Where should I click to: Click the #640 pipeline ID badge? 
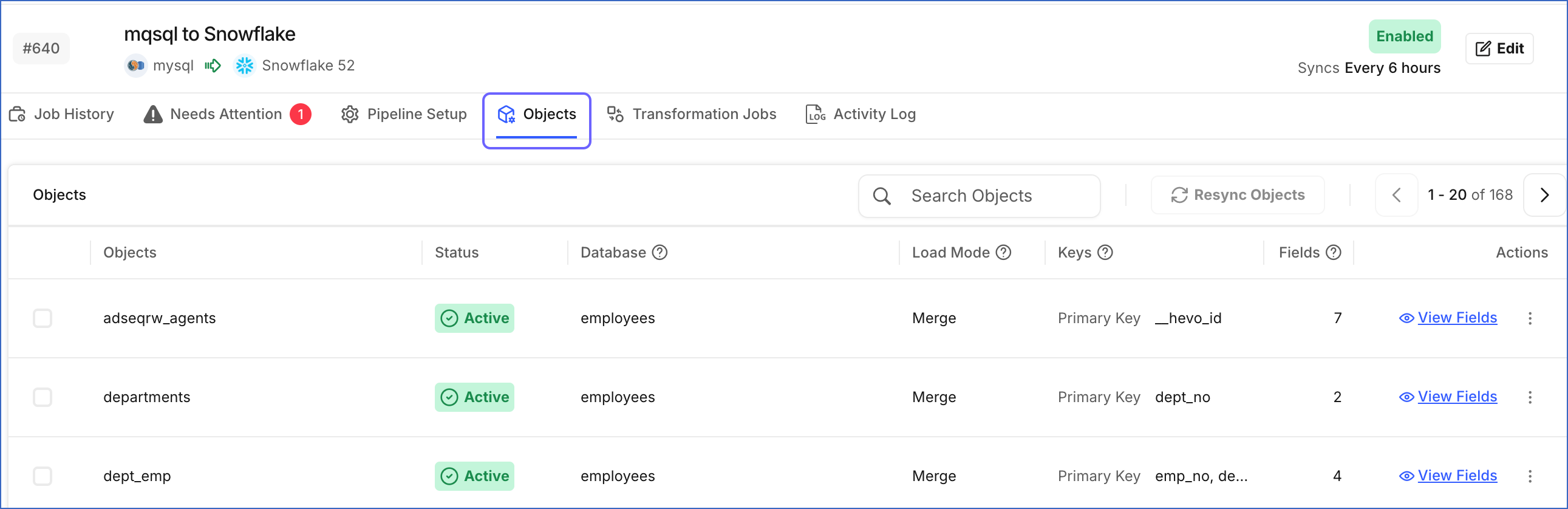coord(41,49)
